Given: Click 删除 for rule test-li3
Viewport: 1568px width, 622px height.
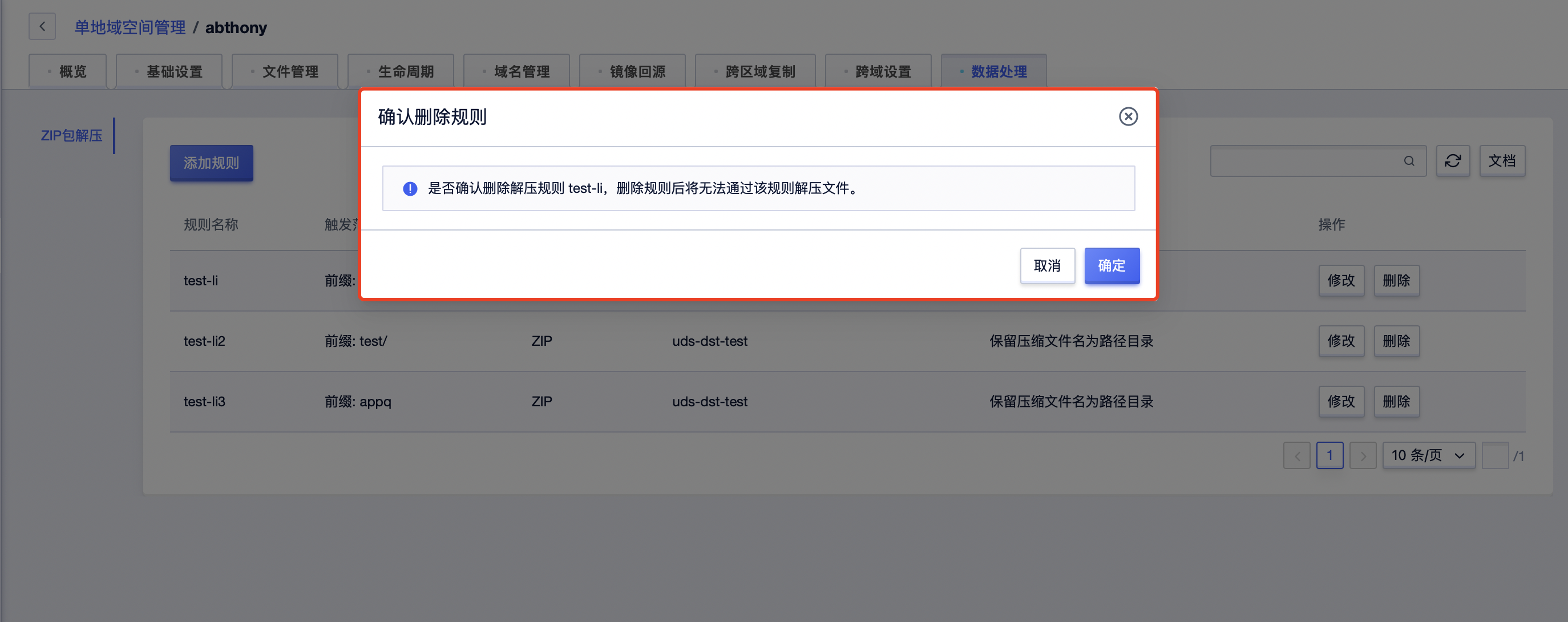Looking at the screenshot, I should 1396,402.
